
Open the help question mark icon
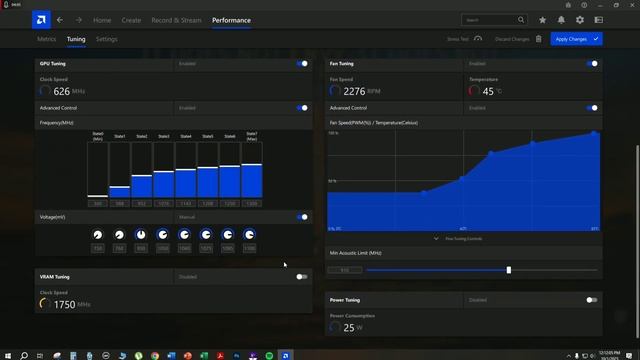(x=584, y=5)
